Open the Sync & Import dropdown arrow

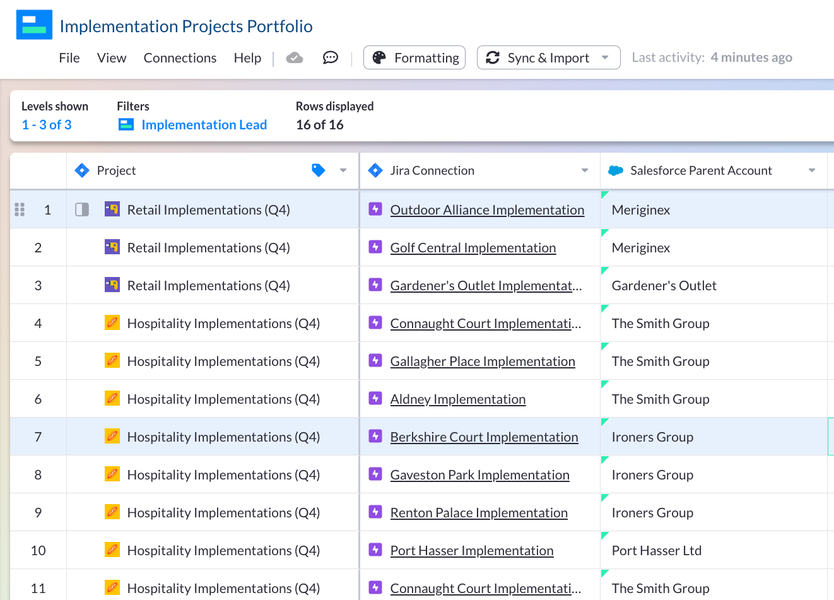click(605, 57)
